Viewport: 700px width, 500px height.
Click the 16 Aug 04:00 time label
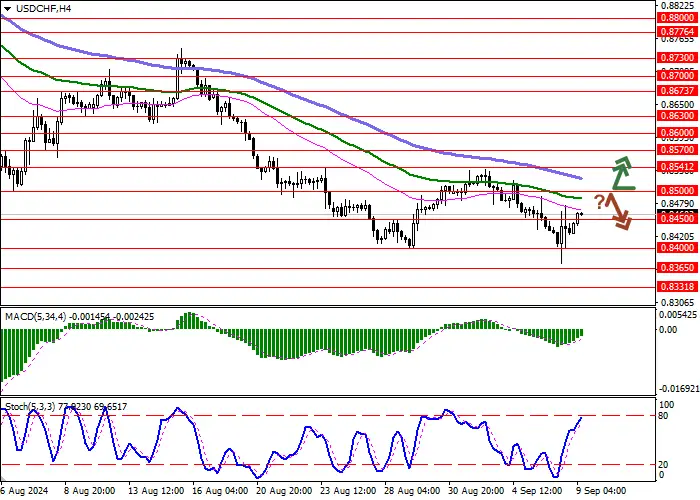[x=220, y=491]
